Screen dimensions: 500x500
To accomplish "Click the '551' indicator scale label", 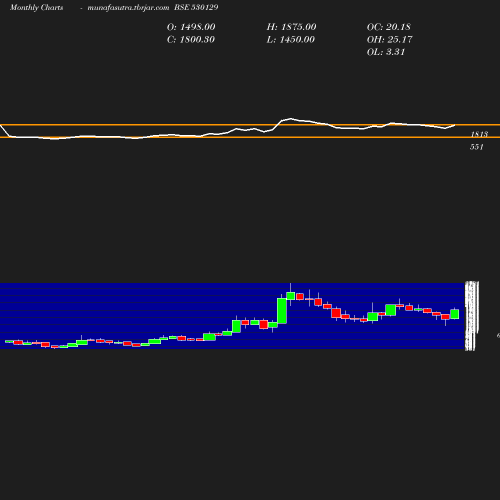I will tap(477, 147).
